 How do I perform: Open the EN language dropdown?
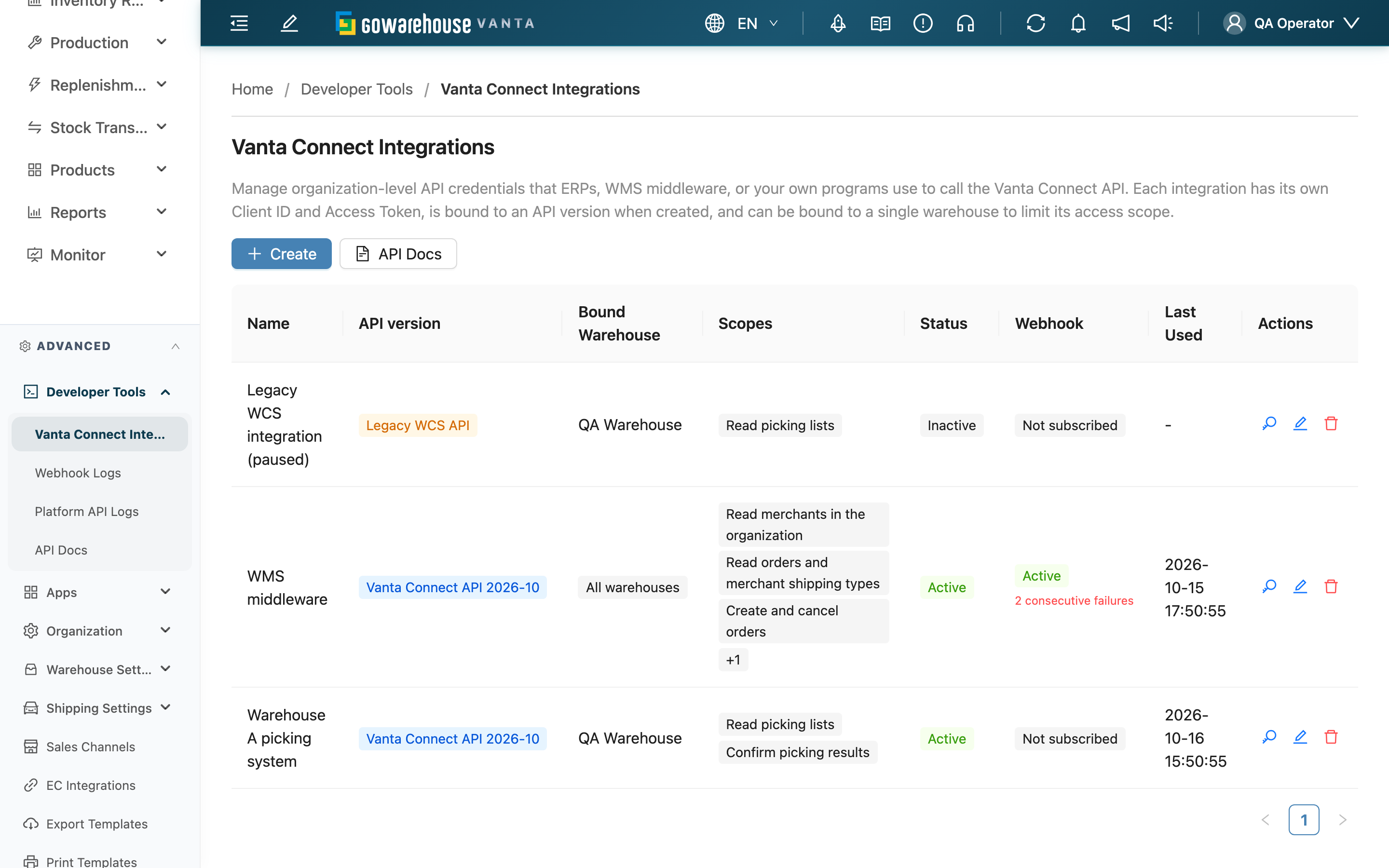coord(742,24)
